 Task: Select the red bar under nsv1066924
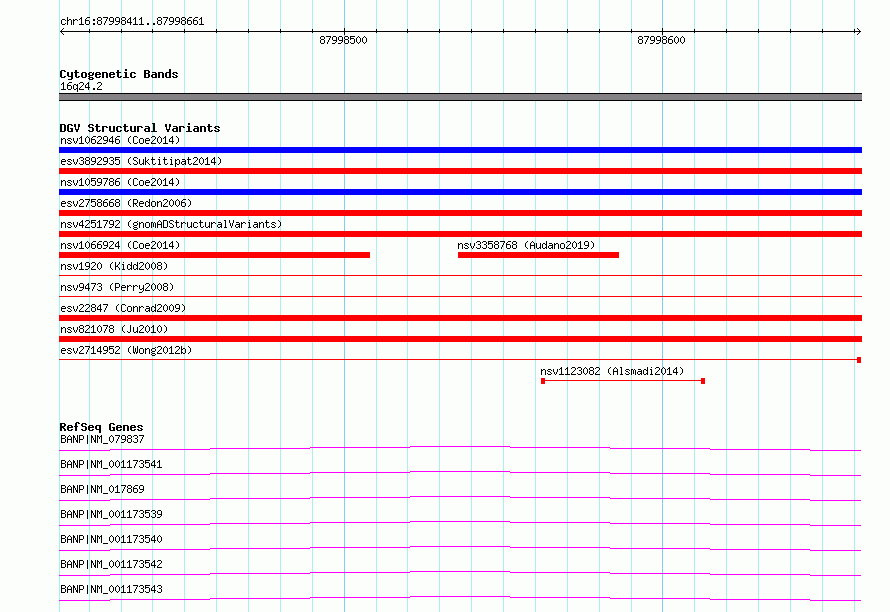coord(215,255)
